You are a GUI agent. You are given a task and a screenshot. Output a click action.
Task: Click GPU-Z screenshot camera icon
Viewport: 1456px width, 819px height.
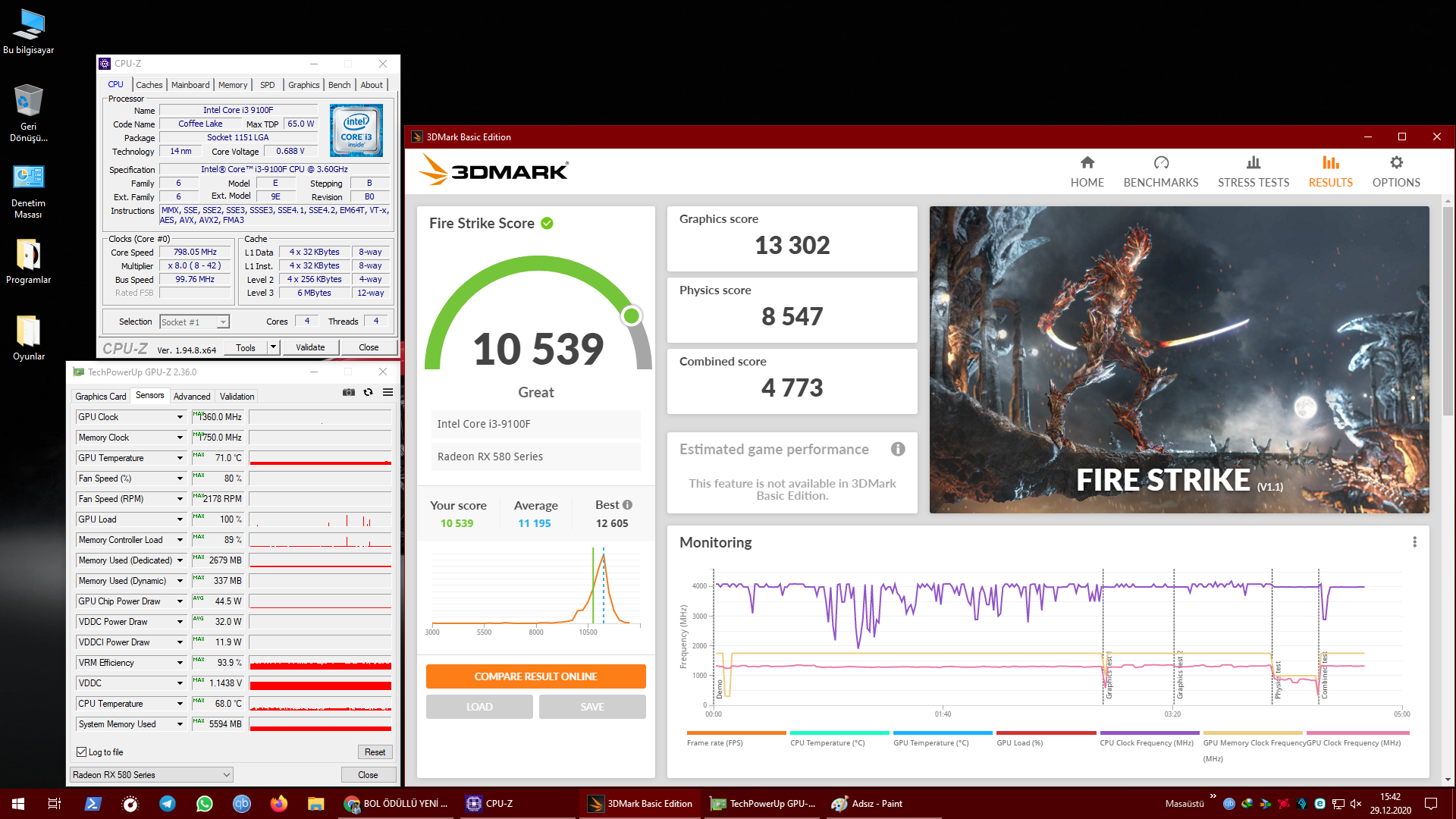349,393
